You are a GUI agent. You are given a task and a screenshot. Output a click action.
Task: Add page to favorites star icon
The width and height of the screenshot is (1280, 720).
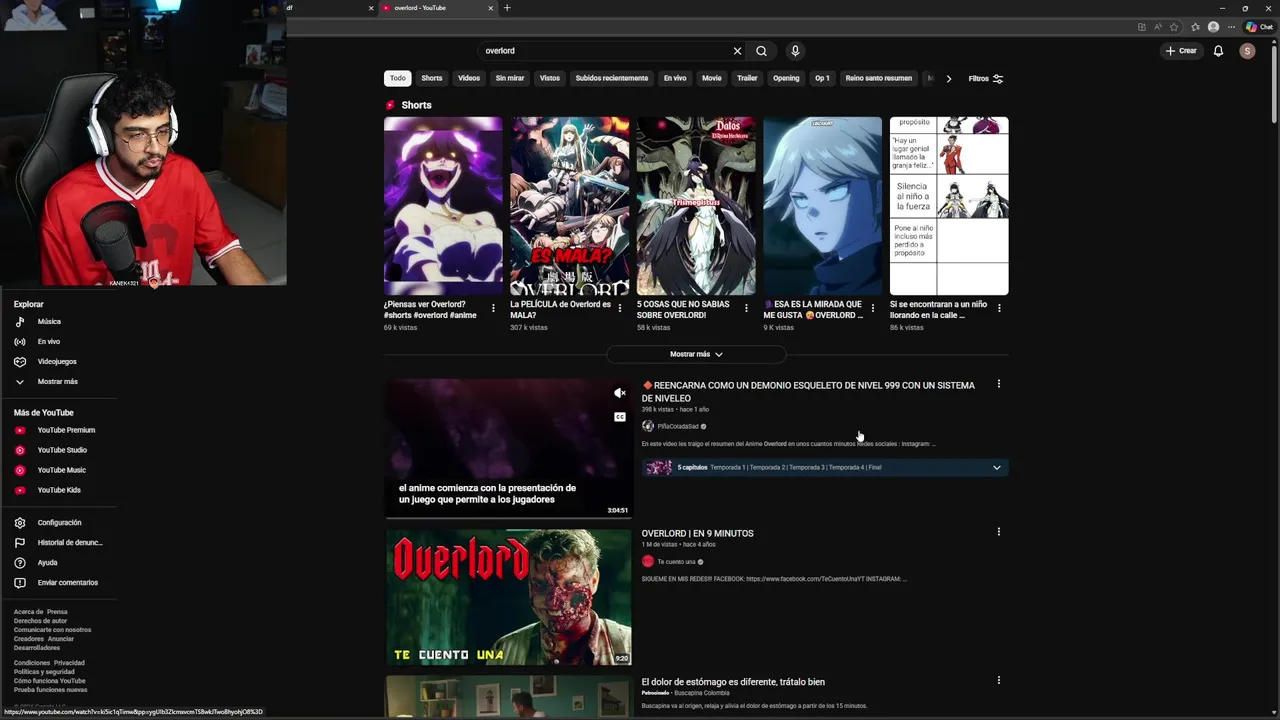pos(1174,27)
